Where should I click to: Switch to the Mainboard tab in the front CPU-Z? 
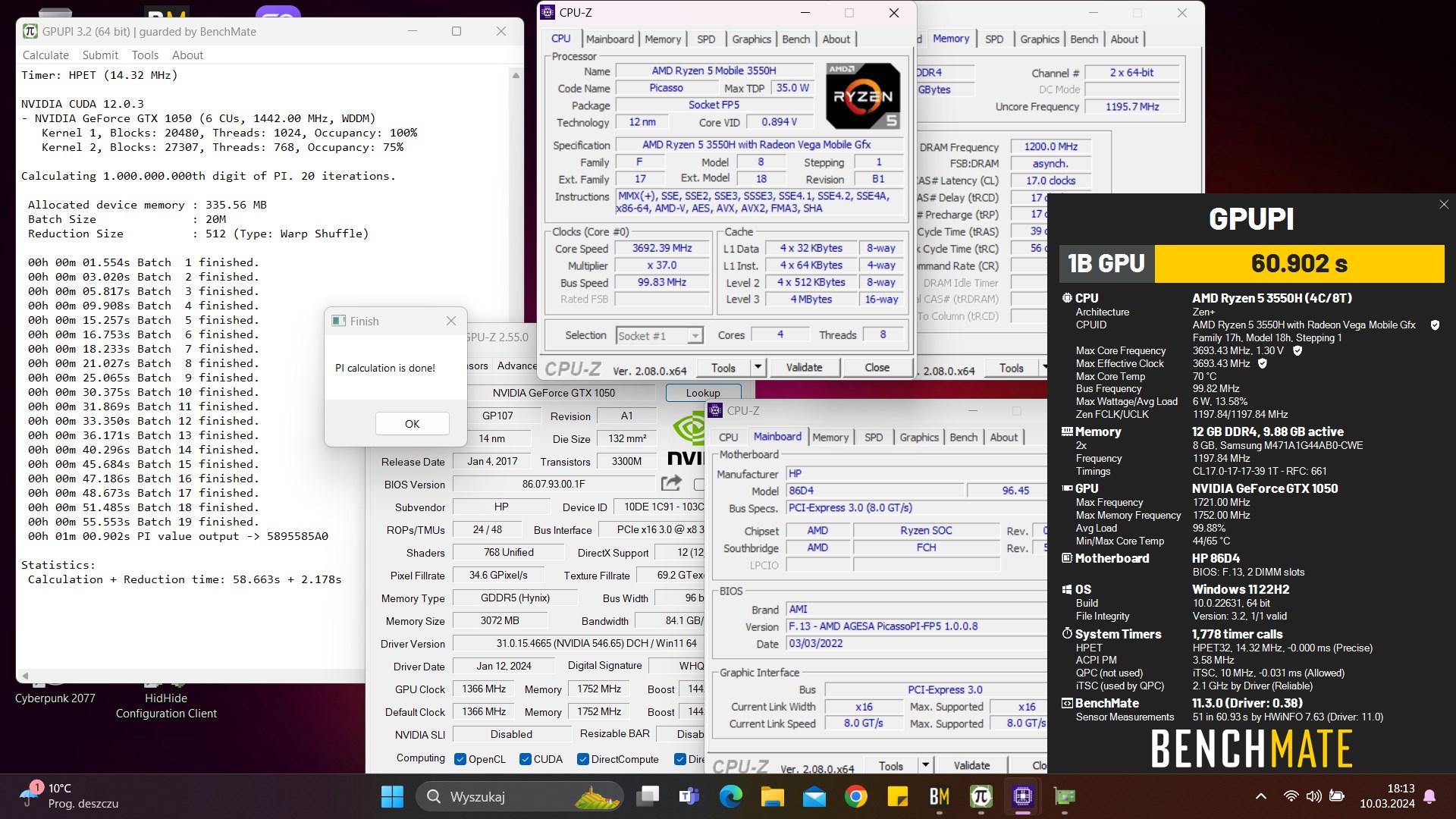(610, 39)
